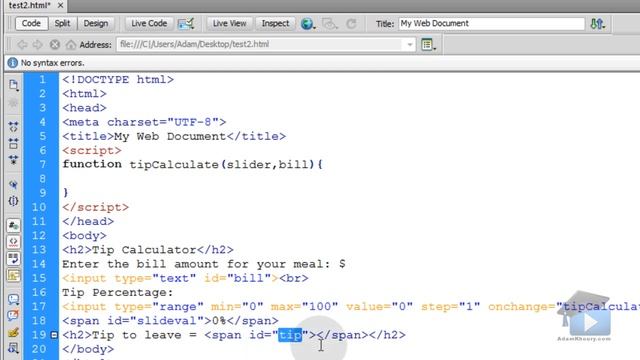Click the Forward navigation arrow
Viewport: 640px width, 360px height.
38,44
